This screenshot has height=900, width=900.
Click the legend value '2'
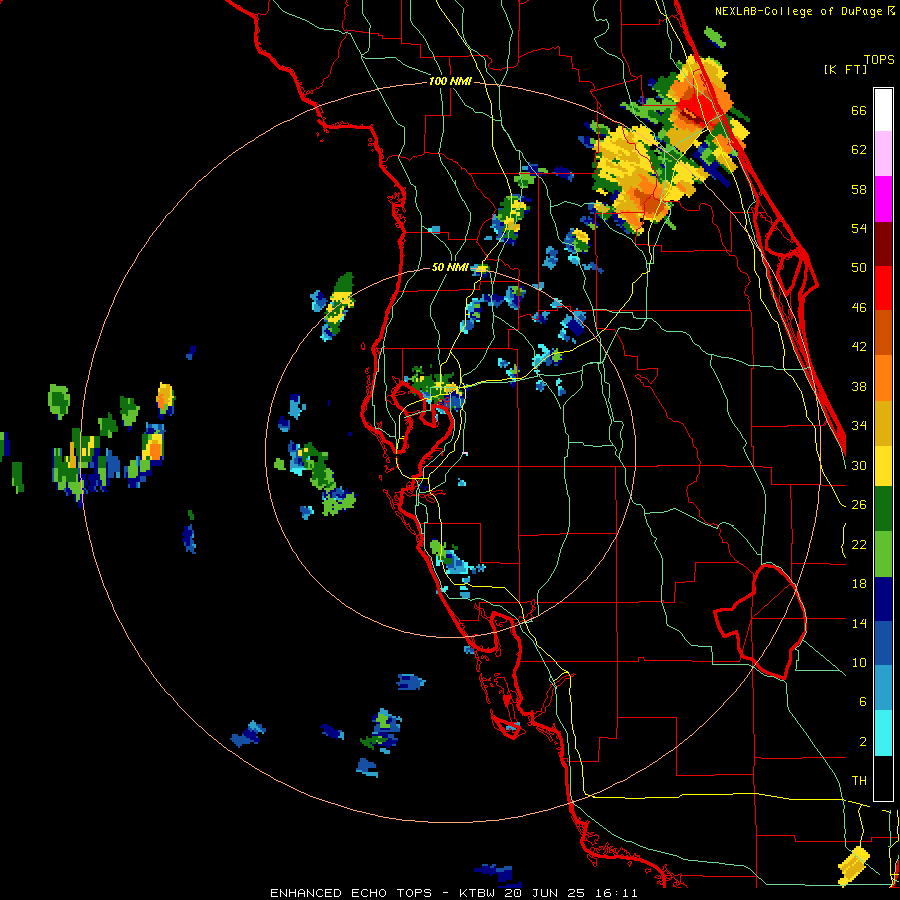point(863,741)
